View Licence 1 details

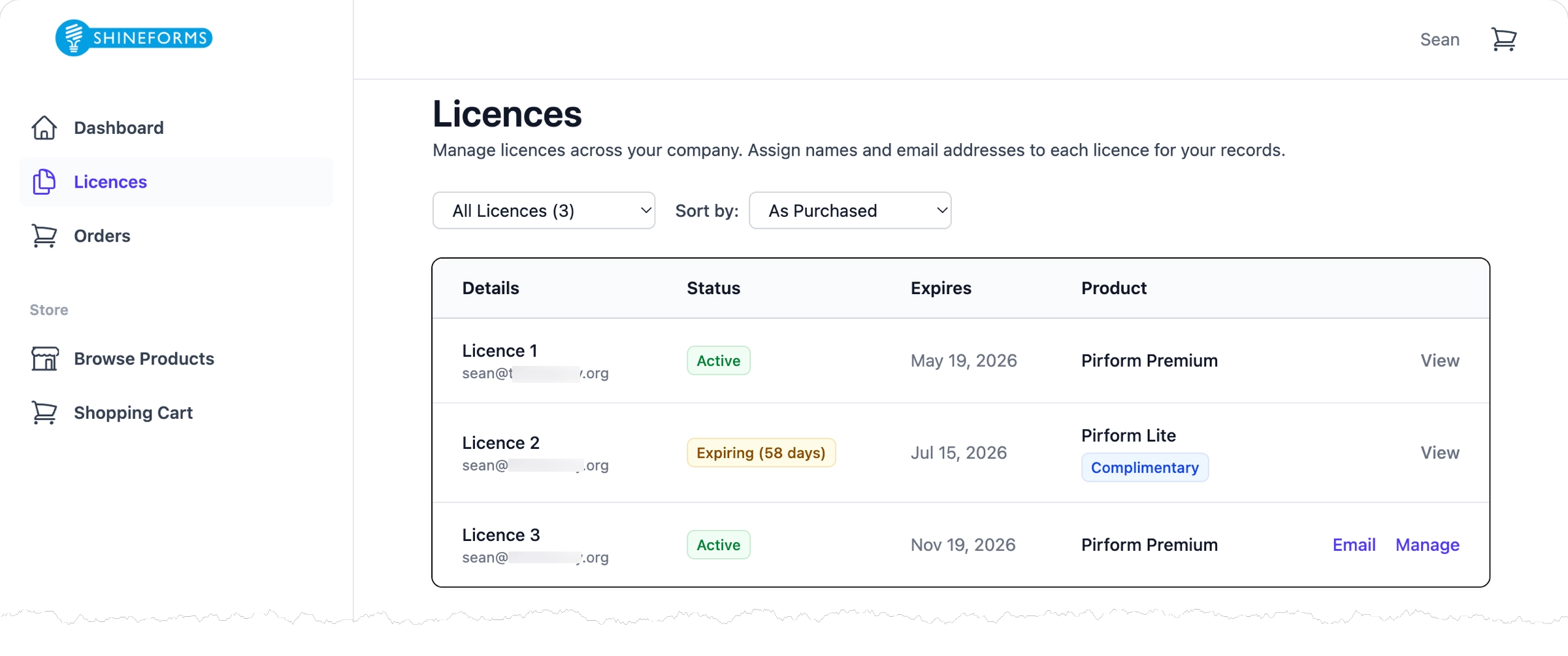point(1440,361)
